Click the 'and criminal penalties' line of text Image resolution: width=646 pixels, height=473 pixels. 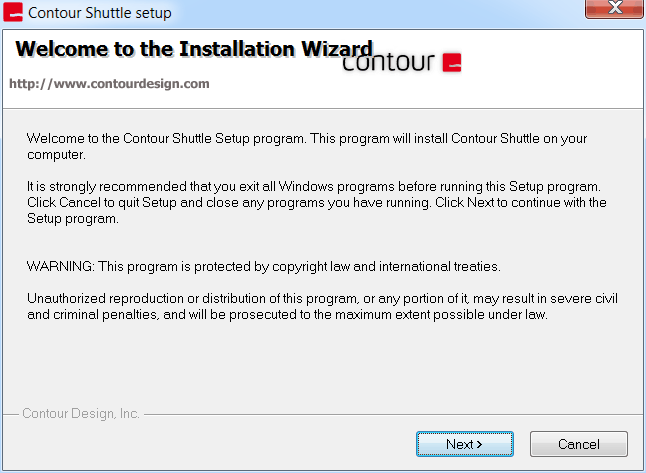pos(287,314)
